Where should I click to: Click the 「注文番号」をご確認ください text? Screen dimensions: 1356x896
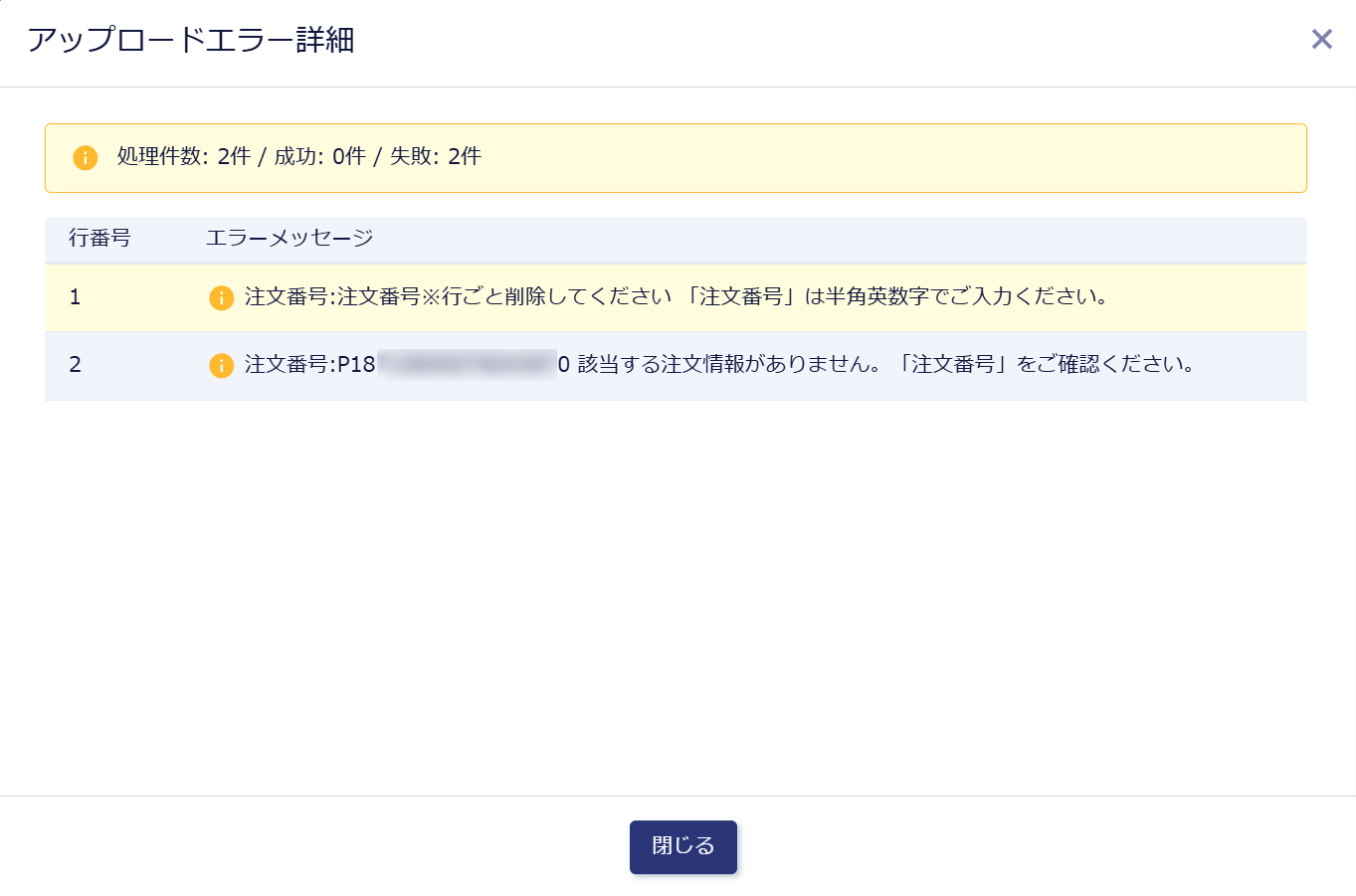[1046, 364]
